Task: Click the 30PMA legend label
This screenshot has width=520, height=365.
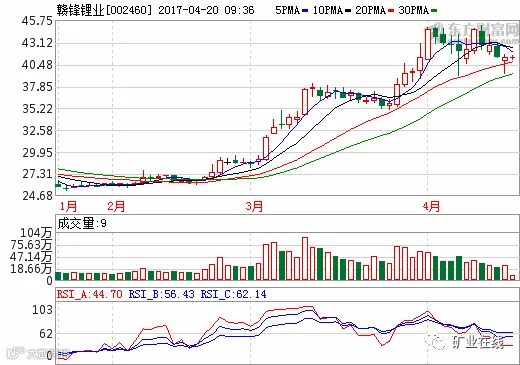Action: pos(414,10)
